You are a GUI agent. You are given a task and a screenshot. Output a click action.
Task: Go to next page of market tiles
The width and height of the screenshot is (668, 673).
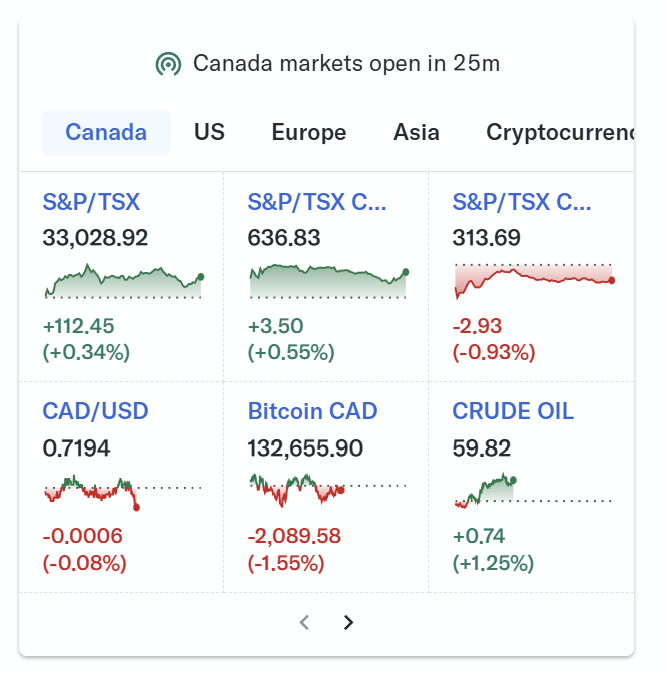tap(348, 622)
